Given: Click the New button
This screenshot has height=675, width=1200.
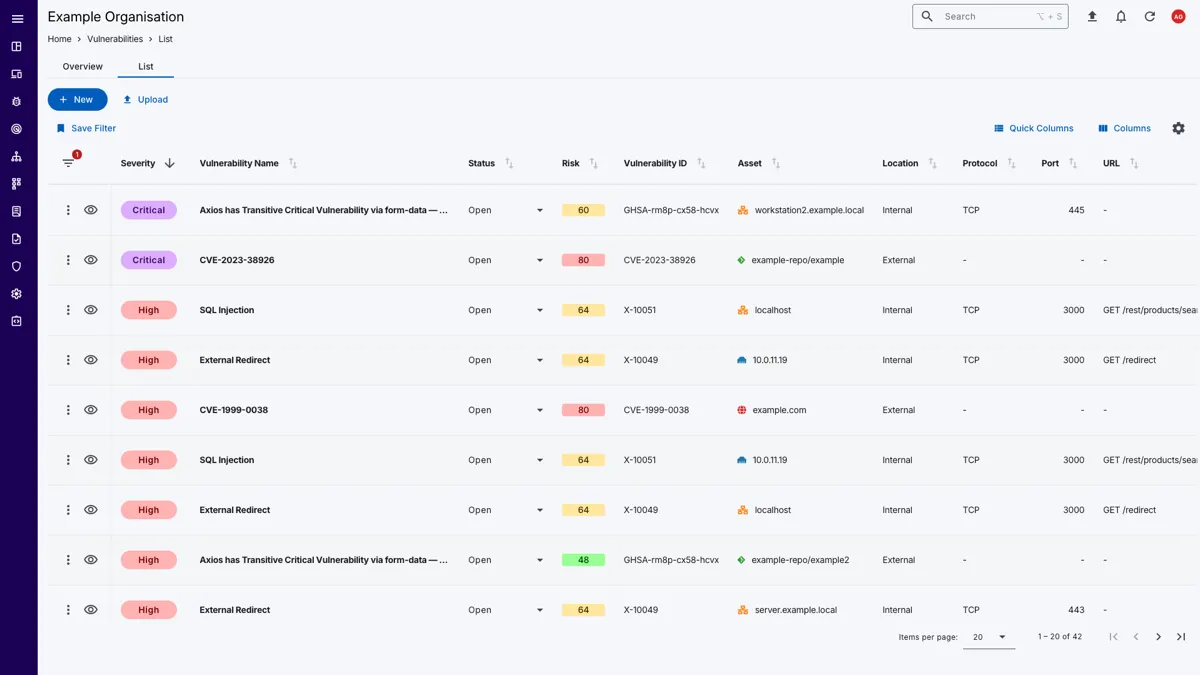Looking at the screenshot, I should [77, 100].
